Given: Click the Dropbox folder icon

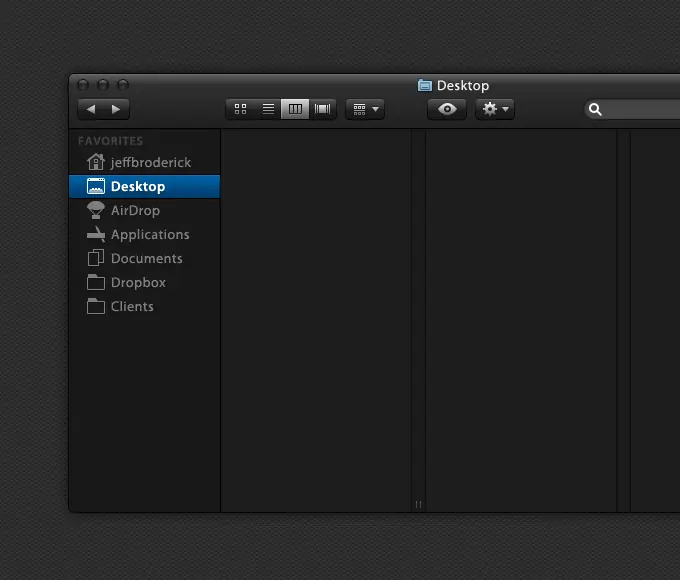Looking at the screenshot, I should [x=96, y=282].
